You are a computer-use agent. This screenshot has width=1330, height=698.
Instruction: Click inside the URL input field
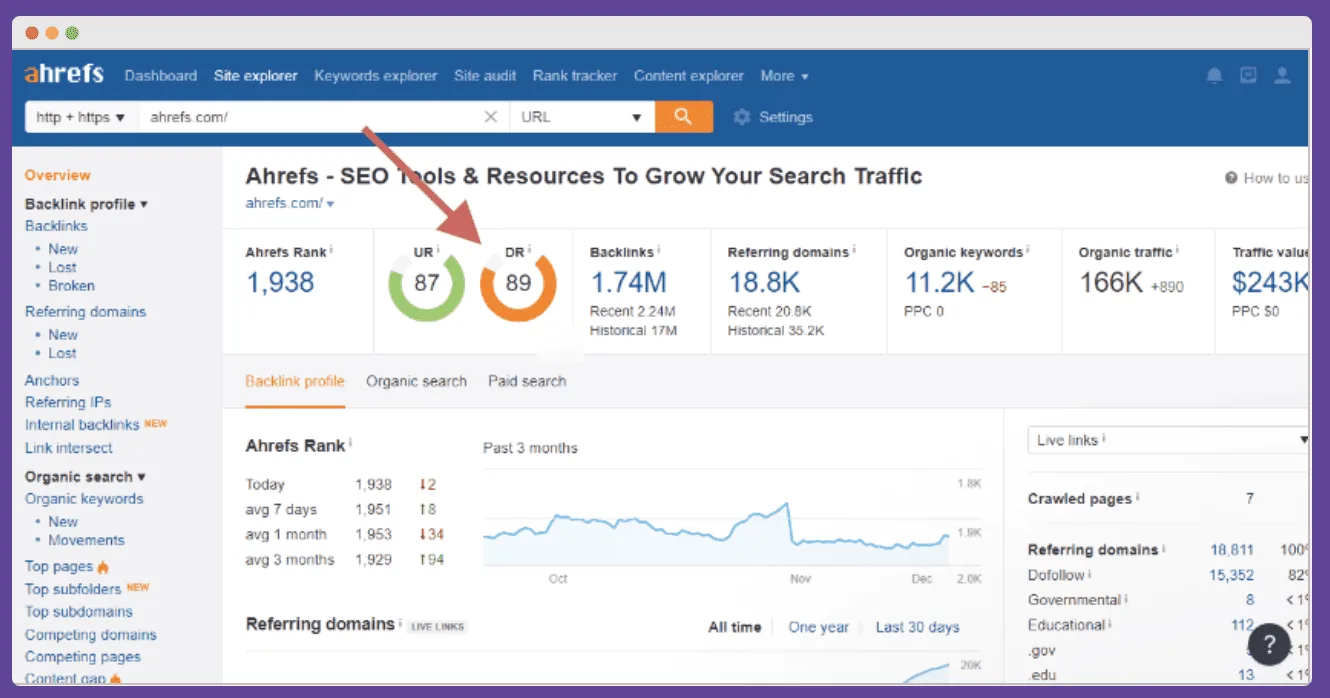pyautogui.click(x=300, y=116)
